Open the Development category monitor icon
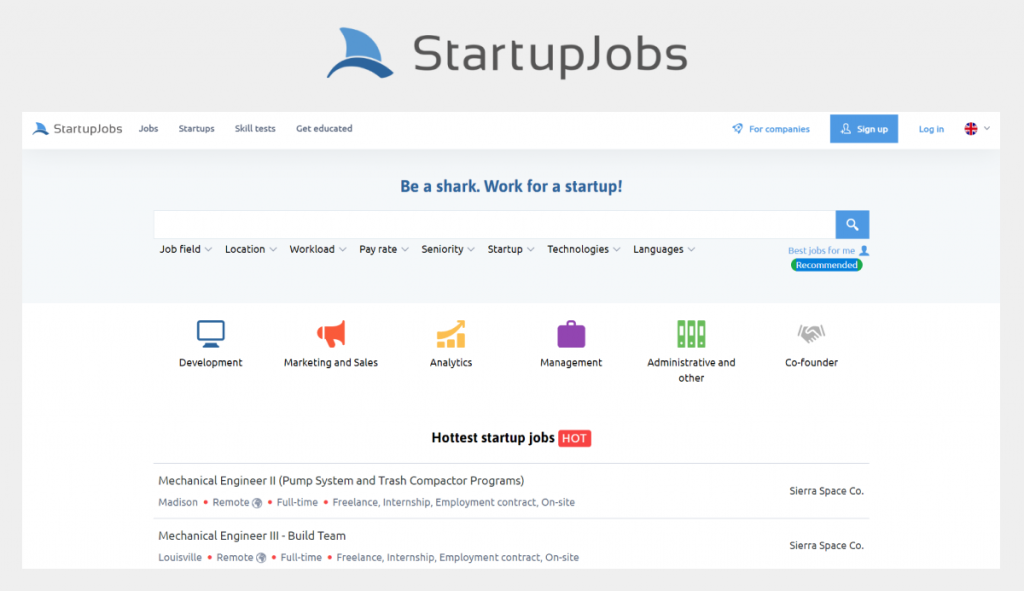The height and width of the screenshot is (591, 1024). pyautogui.click(x=210, y=334)
